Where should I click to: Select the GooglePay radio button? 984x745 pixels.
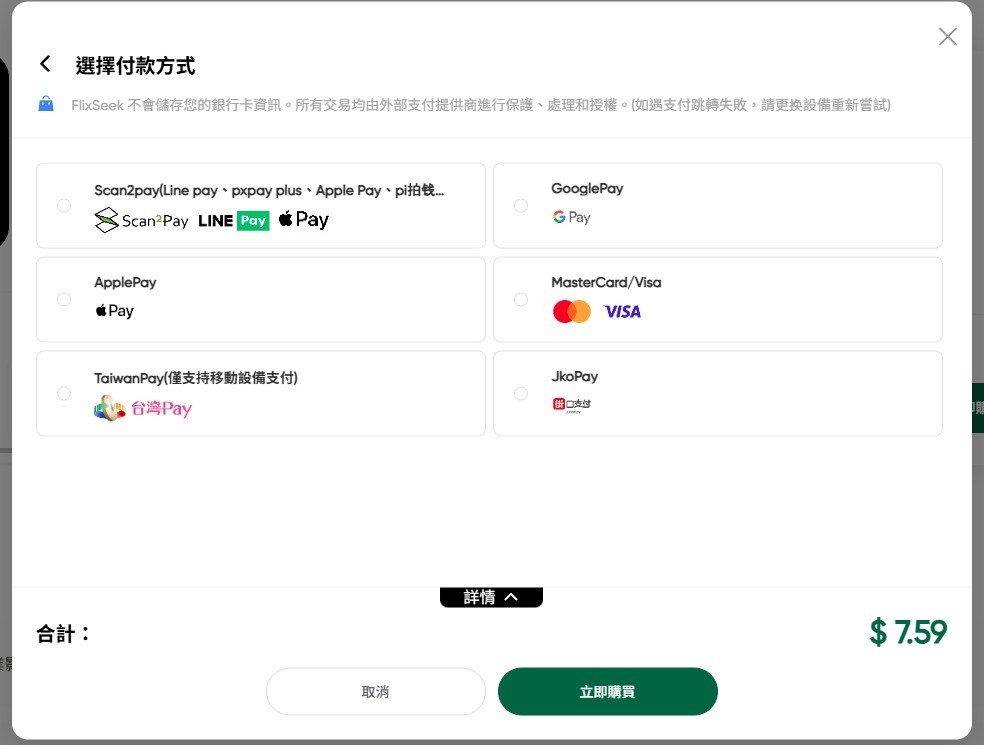pyautogui.click(x=521, y=205)
